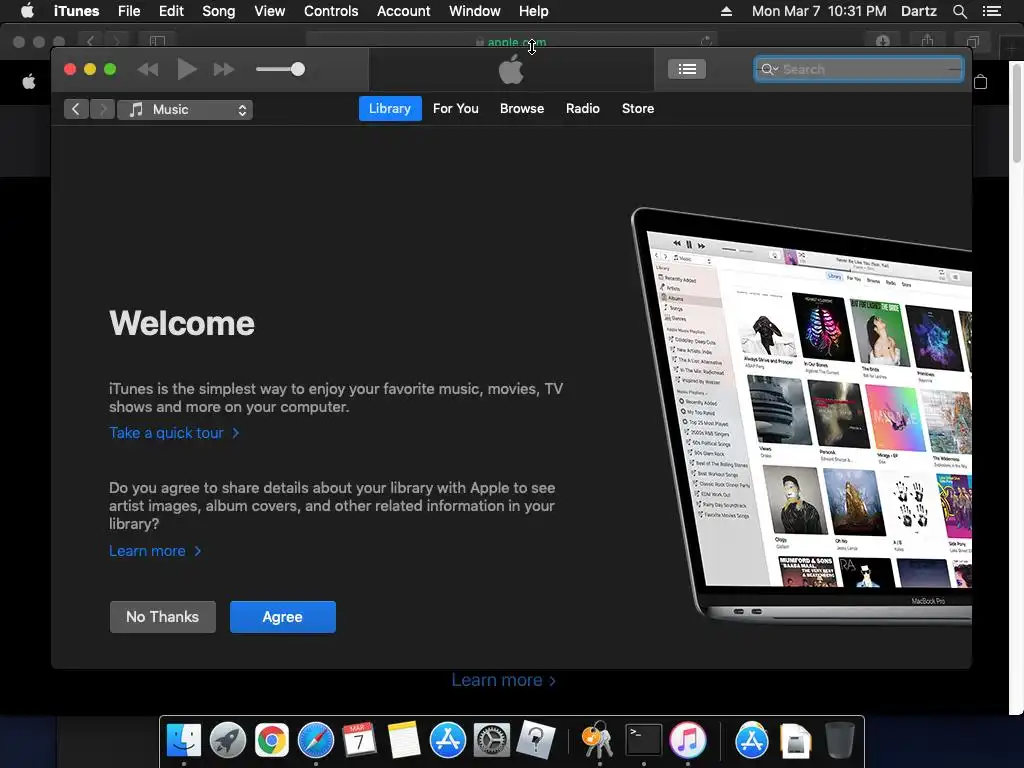Click the Apple logo on Safari page
Viewport: 1024px width, 768px height.
29,82
